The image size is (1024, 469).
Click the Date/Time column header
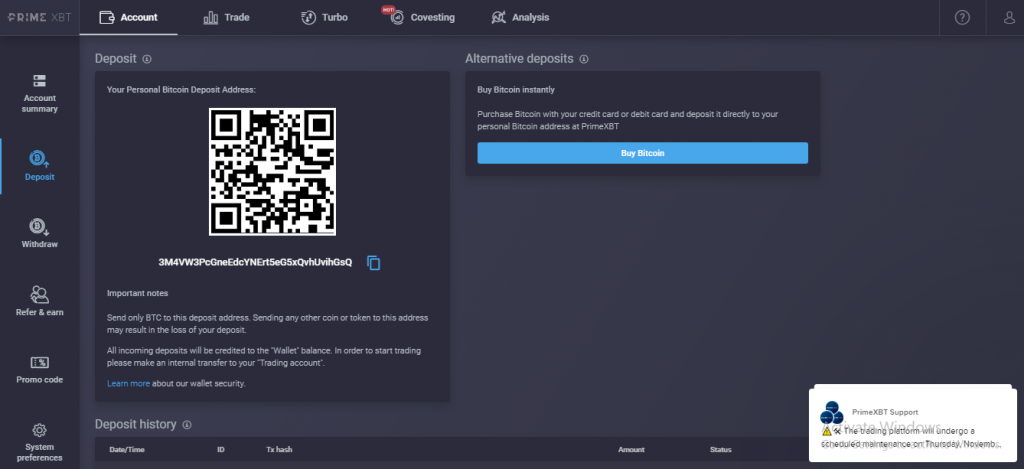(127, 449)
